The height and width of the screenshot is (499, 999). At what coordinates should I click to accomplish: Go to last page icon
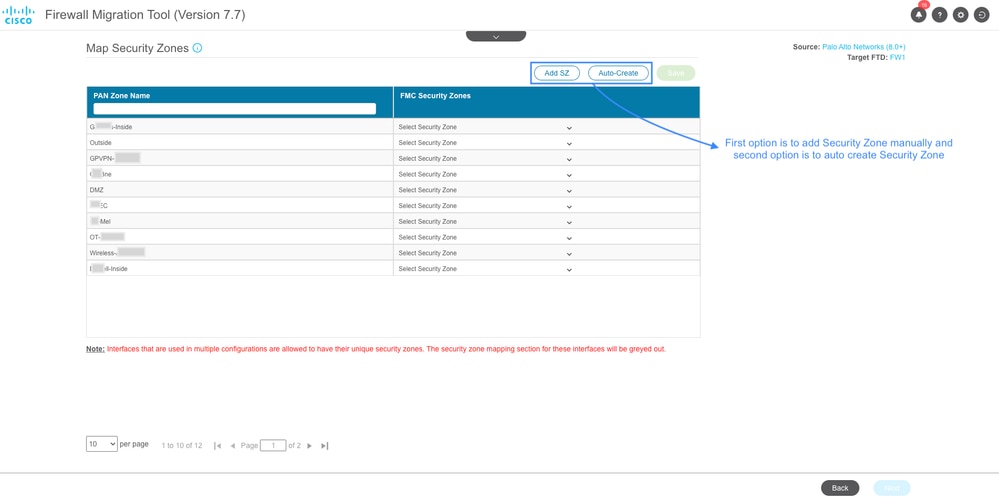tap(324, 445)
